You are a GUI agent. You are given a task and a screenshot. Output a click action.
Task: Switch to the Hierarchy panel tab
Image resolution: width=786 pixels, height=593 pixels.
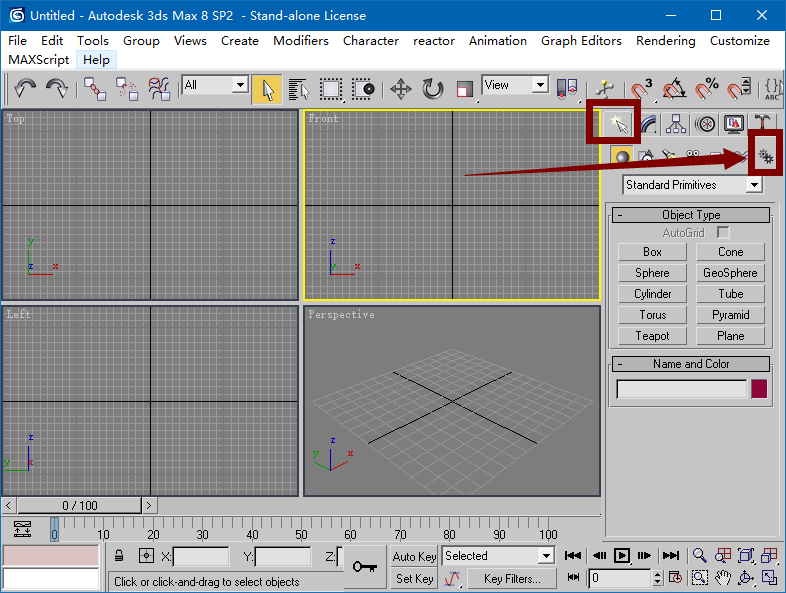pos(677,124)
